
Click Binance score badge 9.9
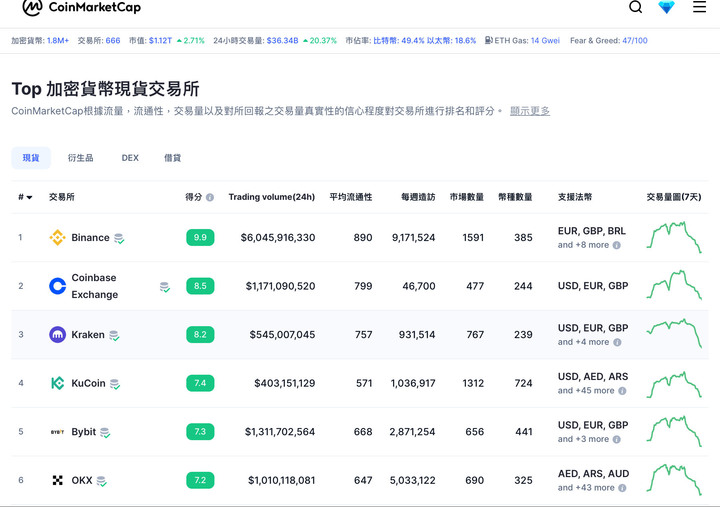tap(200, 237)
